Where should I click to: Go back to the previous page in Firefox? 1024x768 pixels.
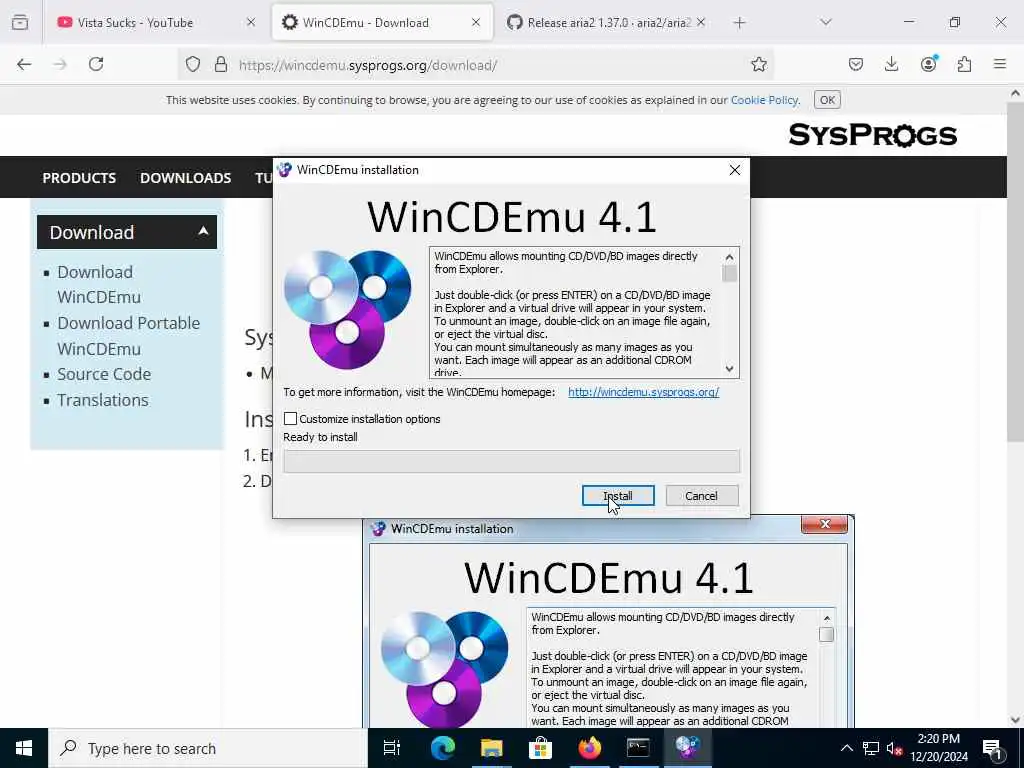tap(24, 64)
